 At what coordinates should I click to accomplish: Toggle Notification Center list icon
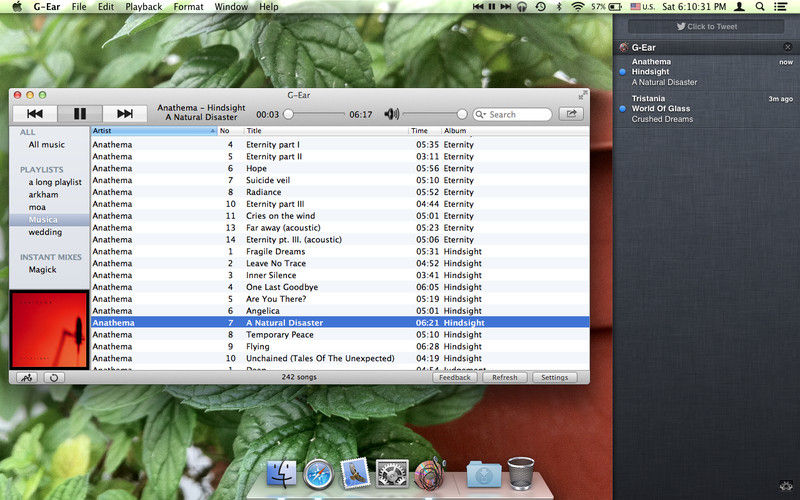pyautogui.click(x=780, y=7)
